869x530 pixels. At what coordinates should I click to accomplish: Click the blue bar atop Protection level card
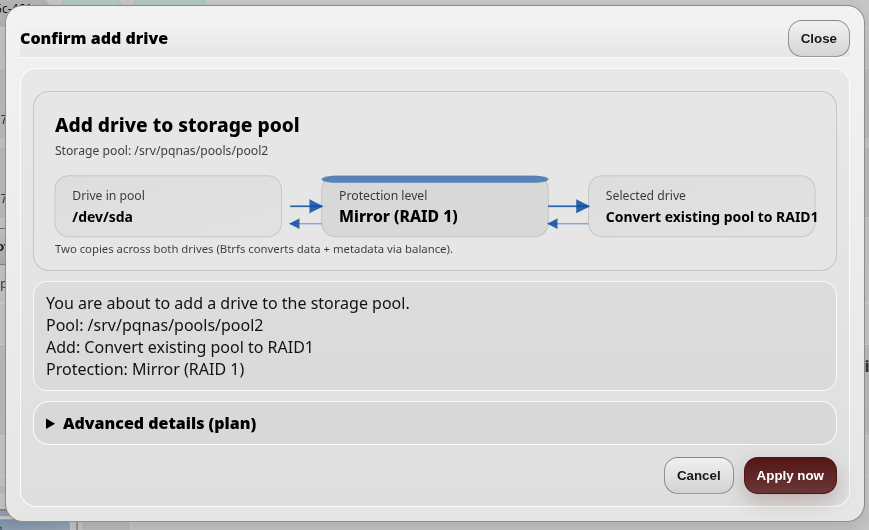pos(435,179)
